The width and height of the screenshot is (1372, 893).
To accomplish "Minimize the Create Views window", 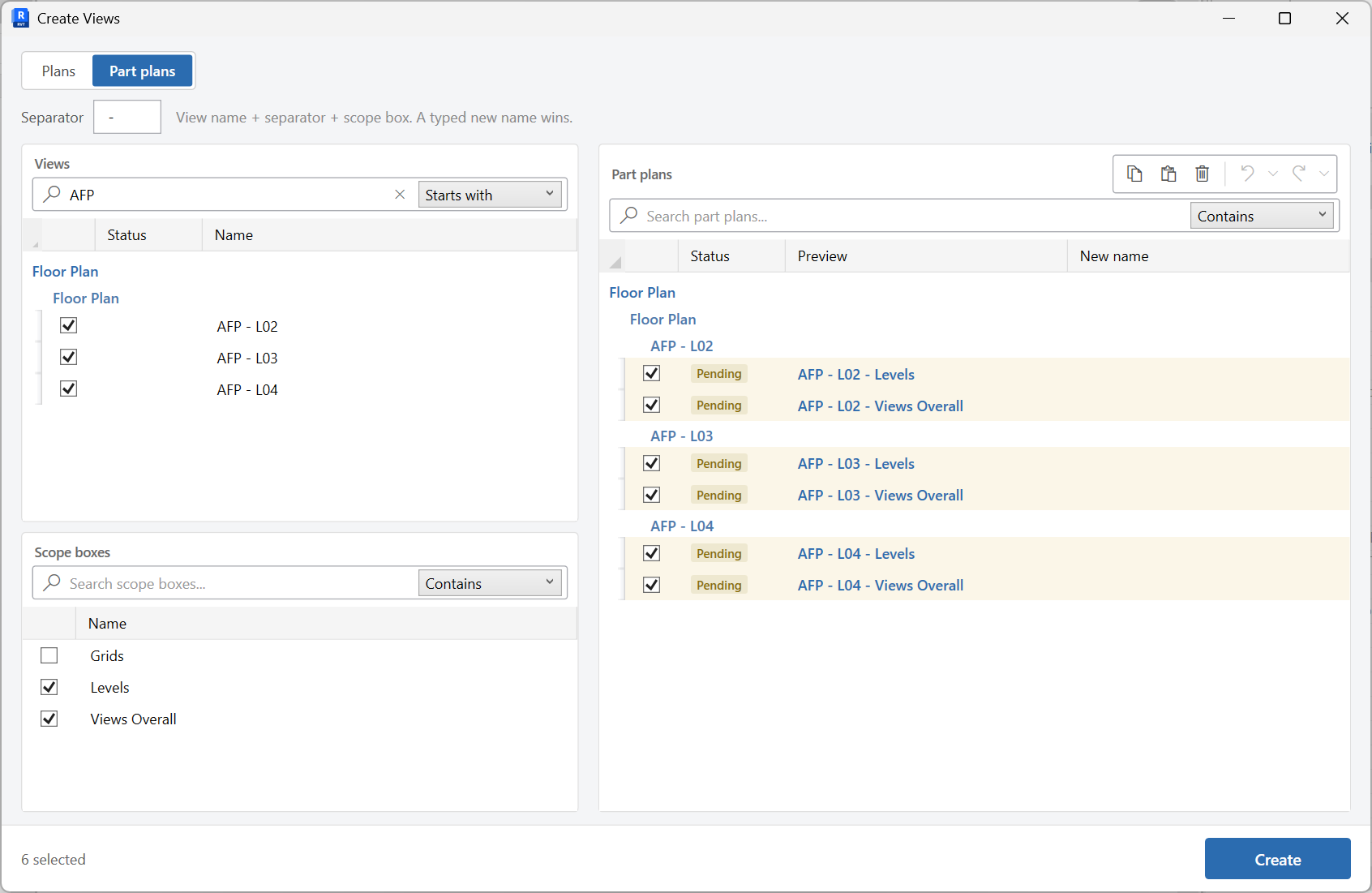I will pos(1229,18).
